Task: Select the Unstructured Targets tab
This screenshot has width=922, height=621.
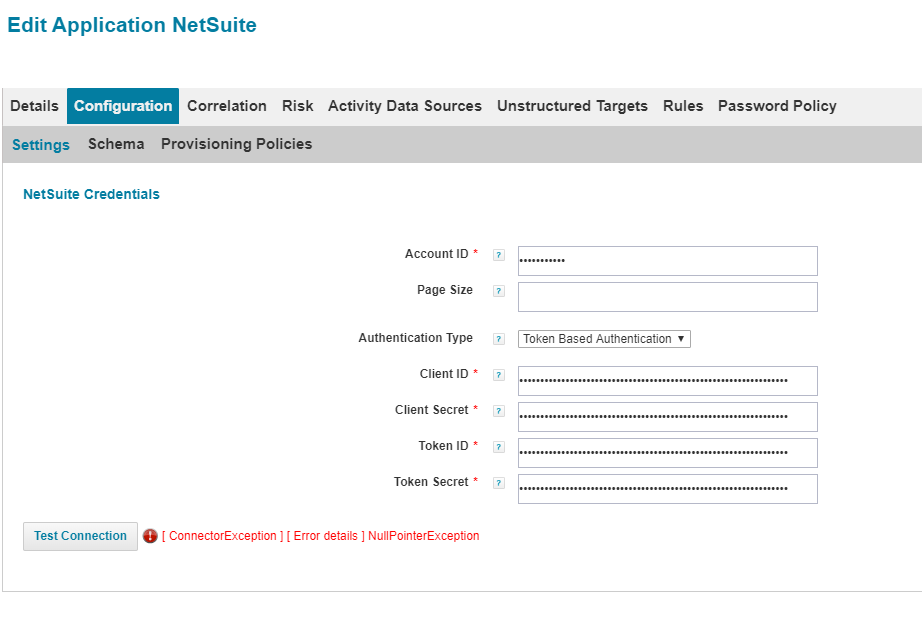Action: click(x=572, y=105)
